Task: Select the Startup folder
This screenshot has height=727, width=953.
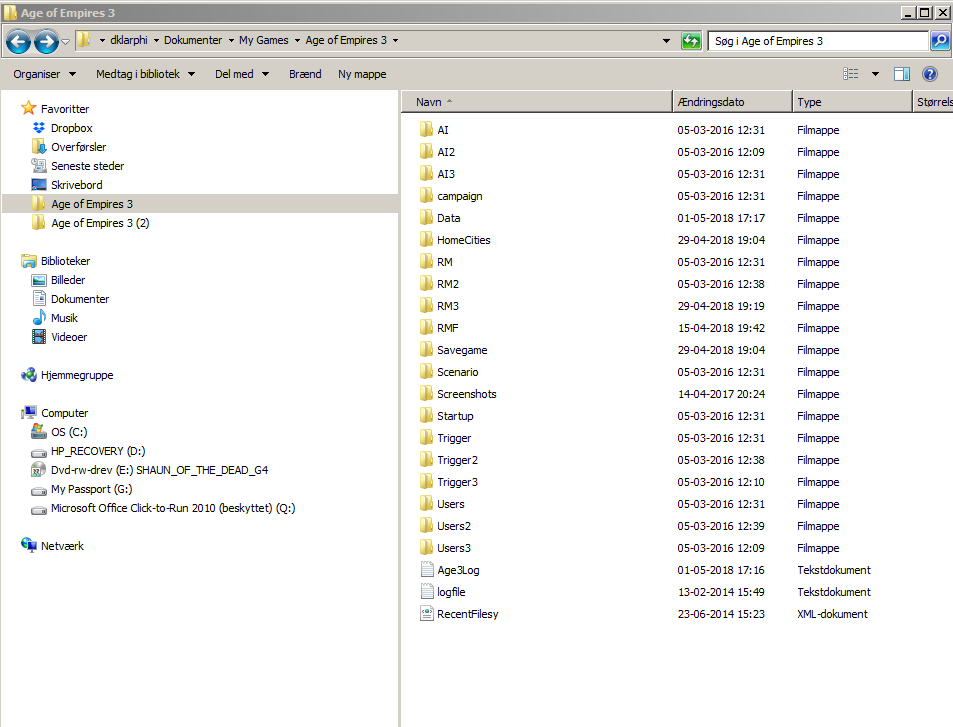Action: pyautogui.click(x=455, y=416)
